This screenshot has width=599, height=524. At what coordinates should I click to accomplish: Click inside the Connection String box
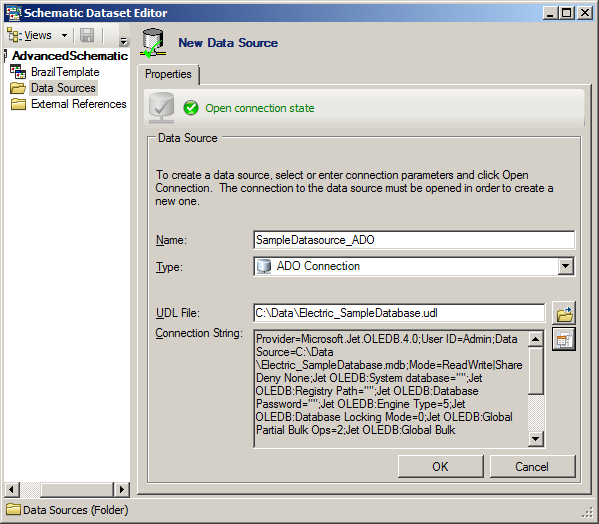[390, 388]
